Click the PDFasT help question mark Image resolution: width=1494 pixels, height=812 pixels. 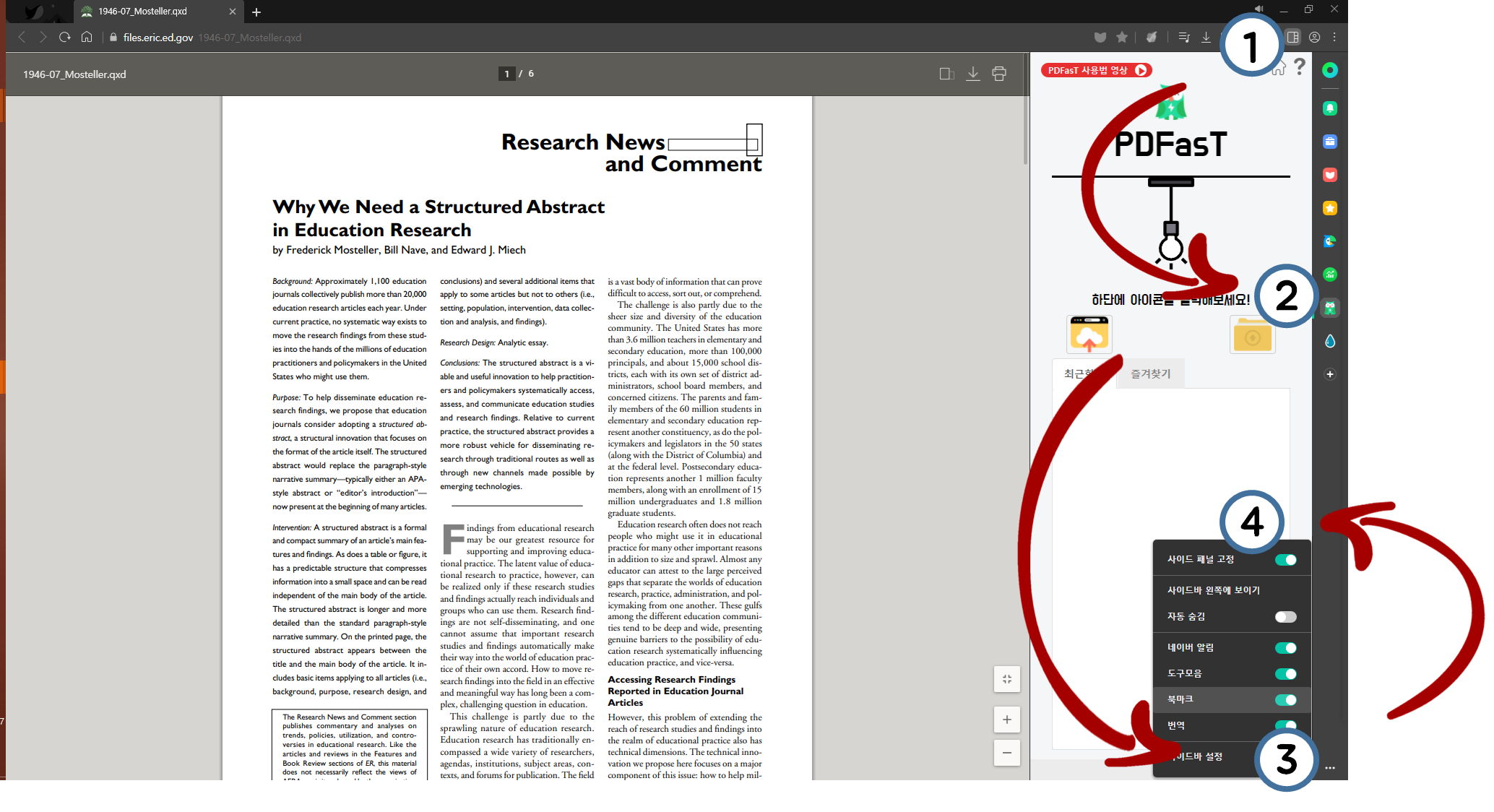[x=1300, y=67]
